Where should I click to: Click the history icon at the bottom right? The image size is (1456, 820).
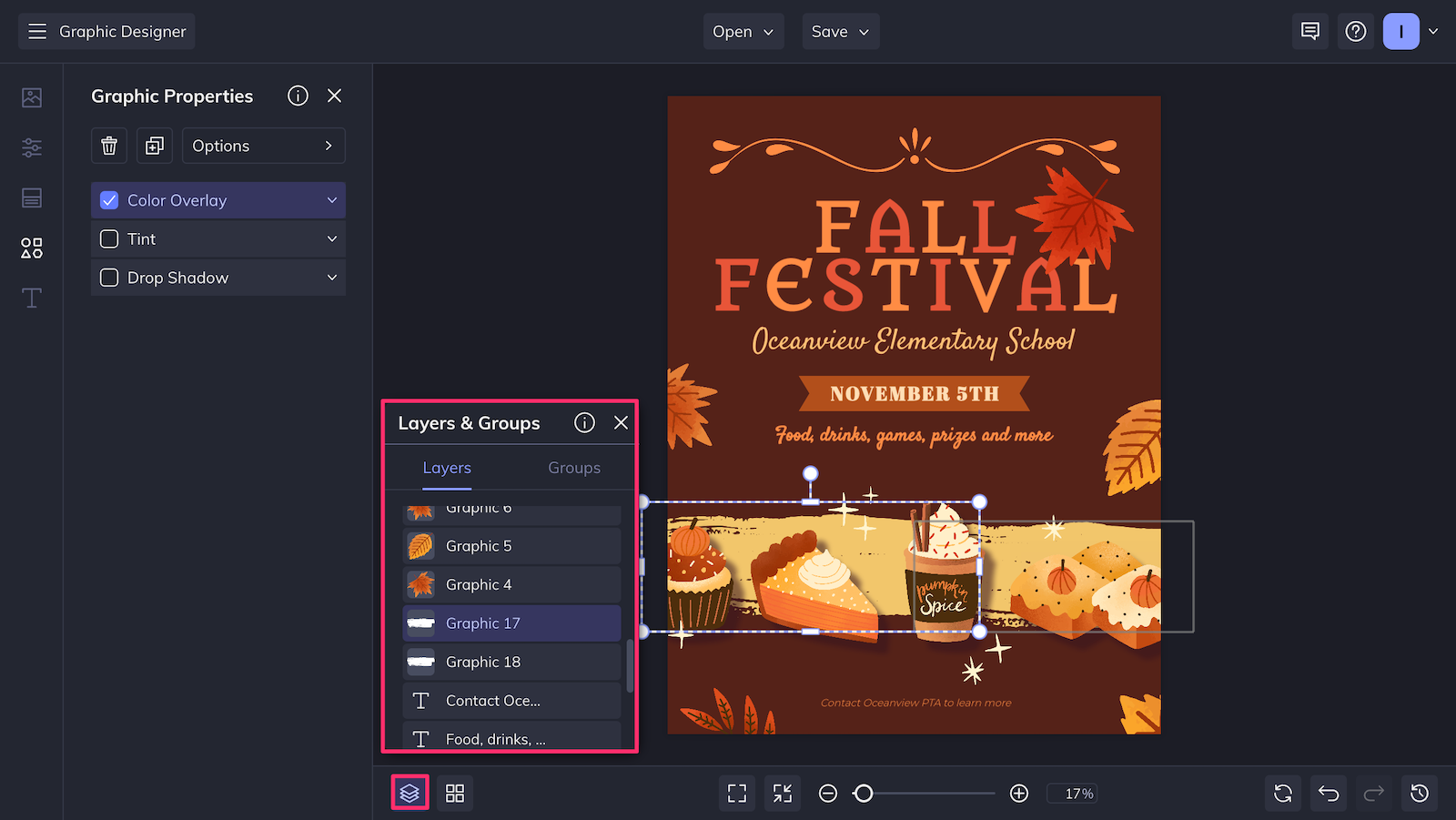[x=1419, y=793]
